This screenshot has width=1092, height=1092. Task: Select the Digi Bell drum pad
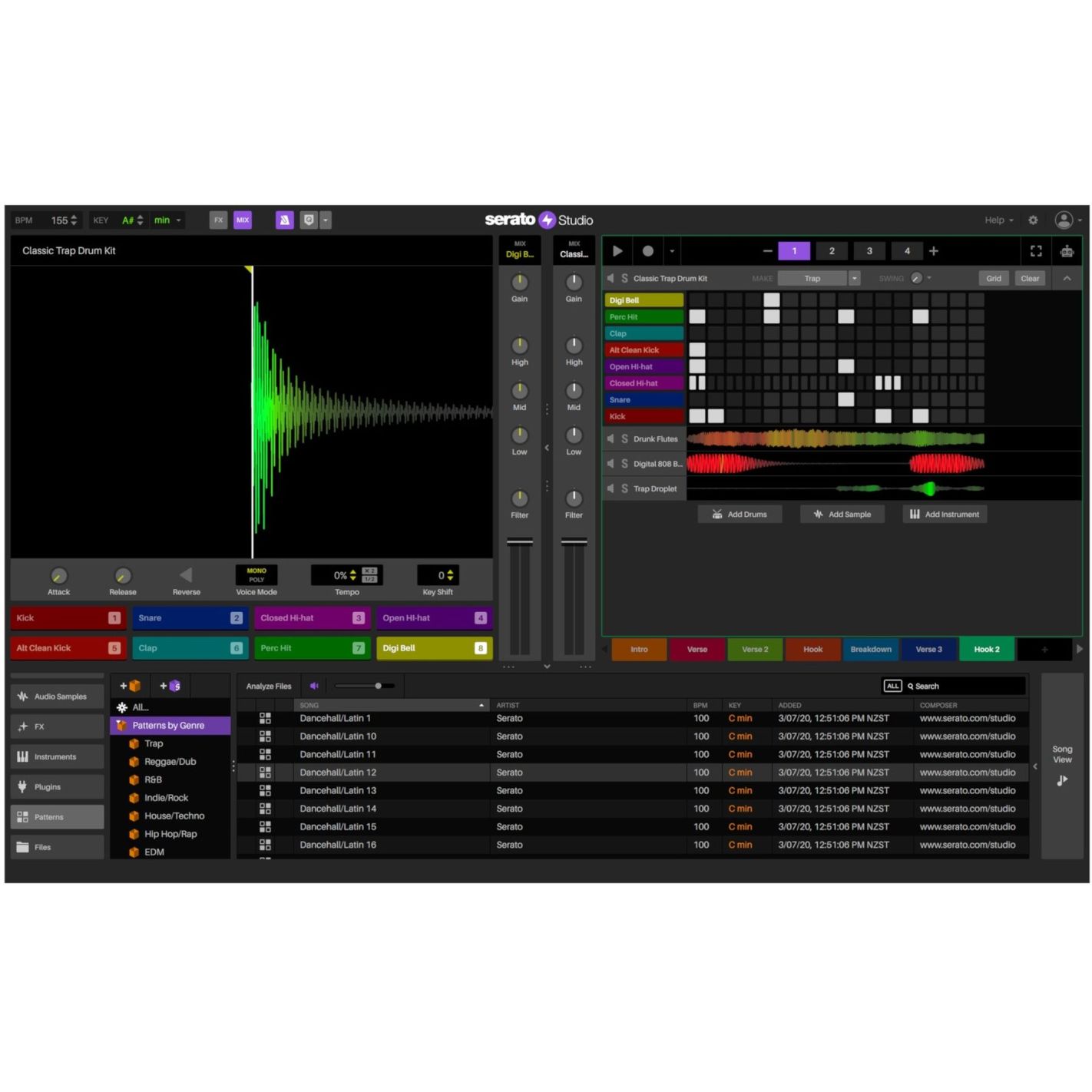435,648
